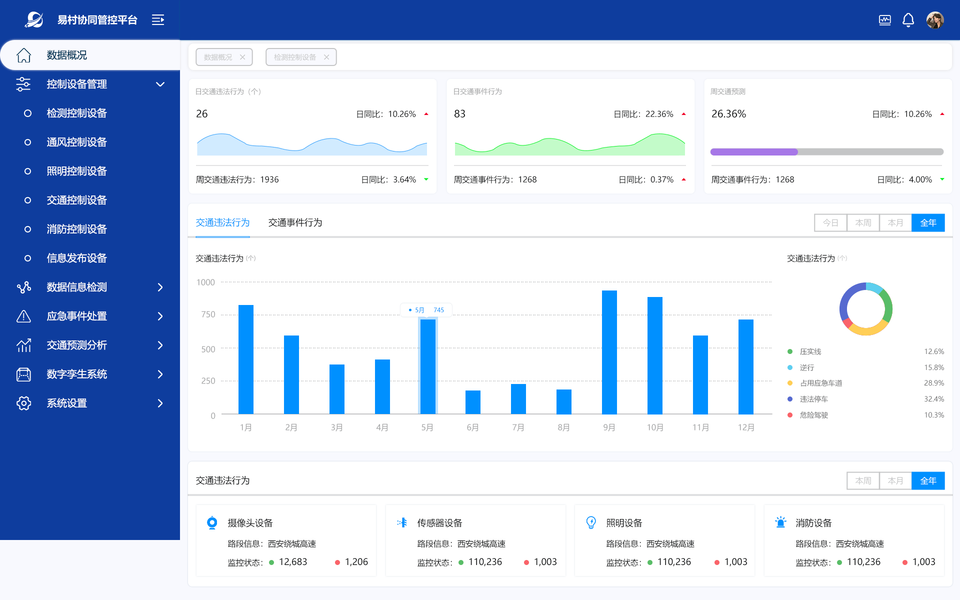Click the green 日交通事件行为 area chart

[570, 144]
